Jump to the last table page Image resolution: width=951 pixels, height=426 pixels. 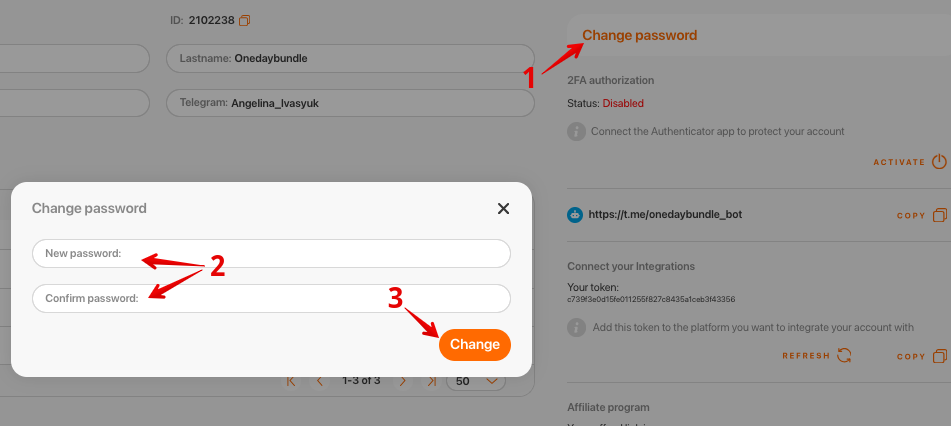(431, 381)
